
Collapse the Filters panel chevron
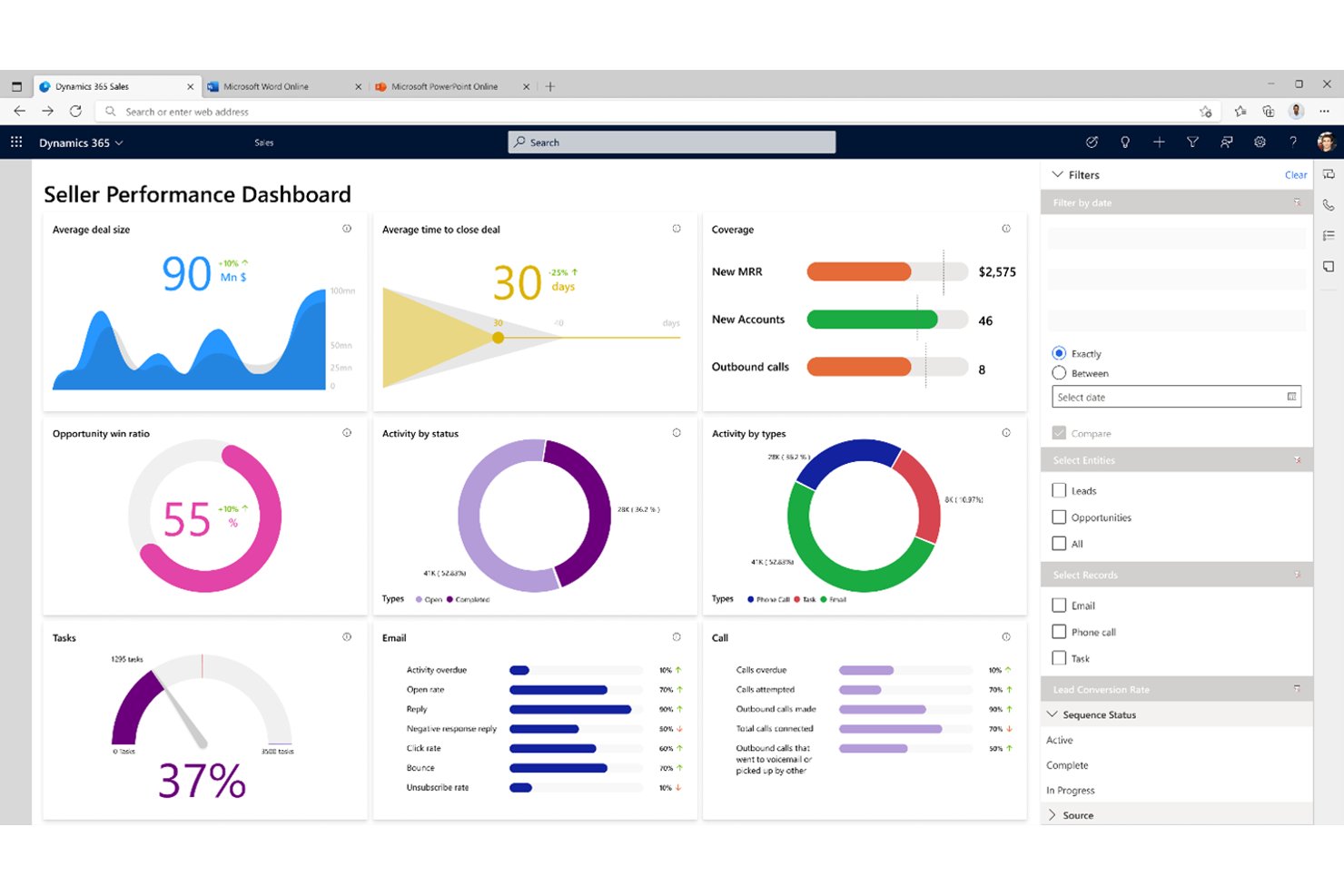[1057, 174]
